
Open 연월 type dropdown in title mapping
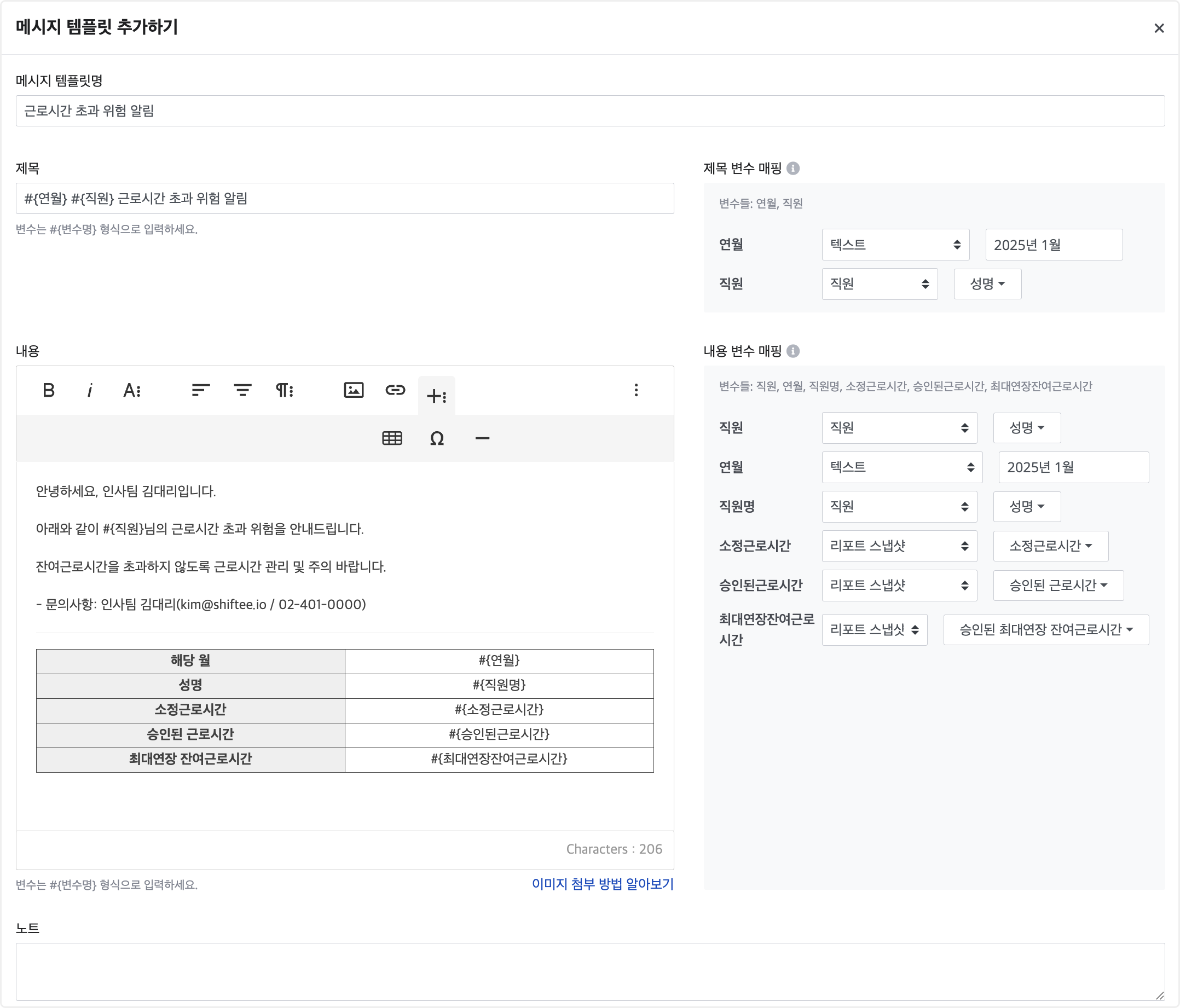(x=895, y=245)
